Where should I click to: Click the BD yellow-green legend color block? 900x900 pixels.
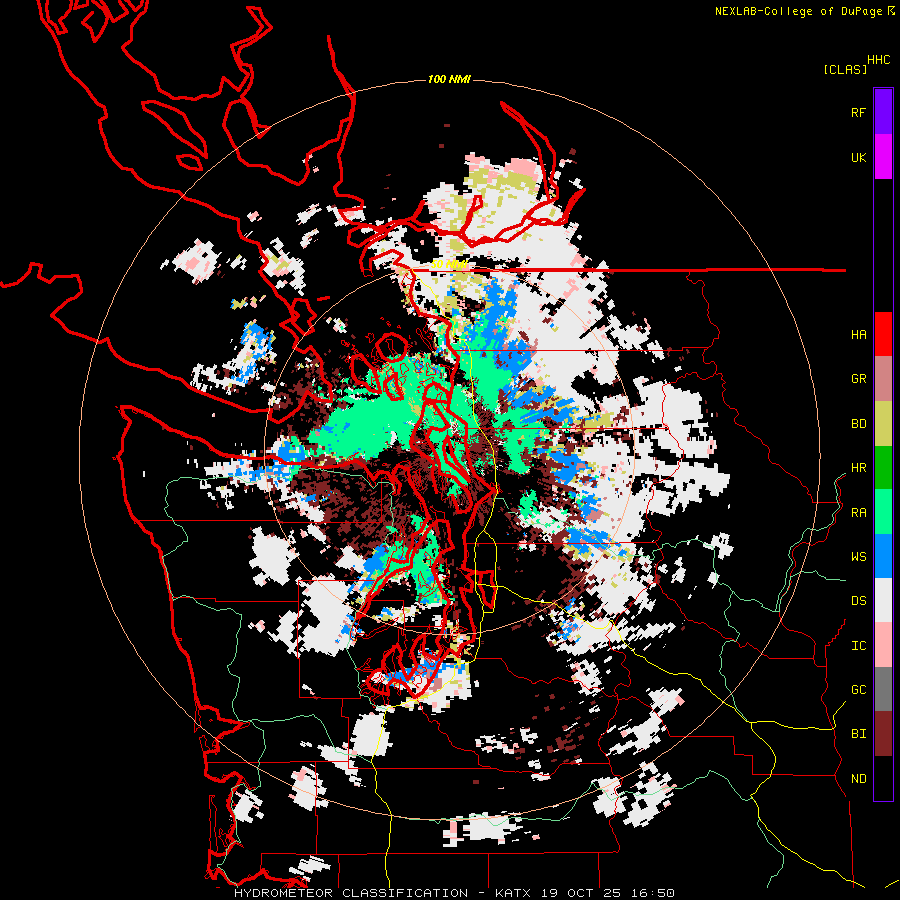tap(883, 424)
